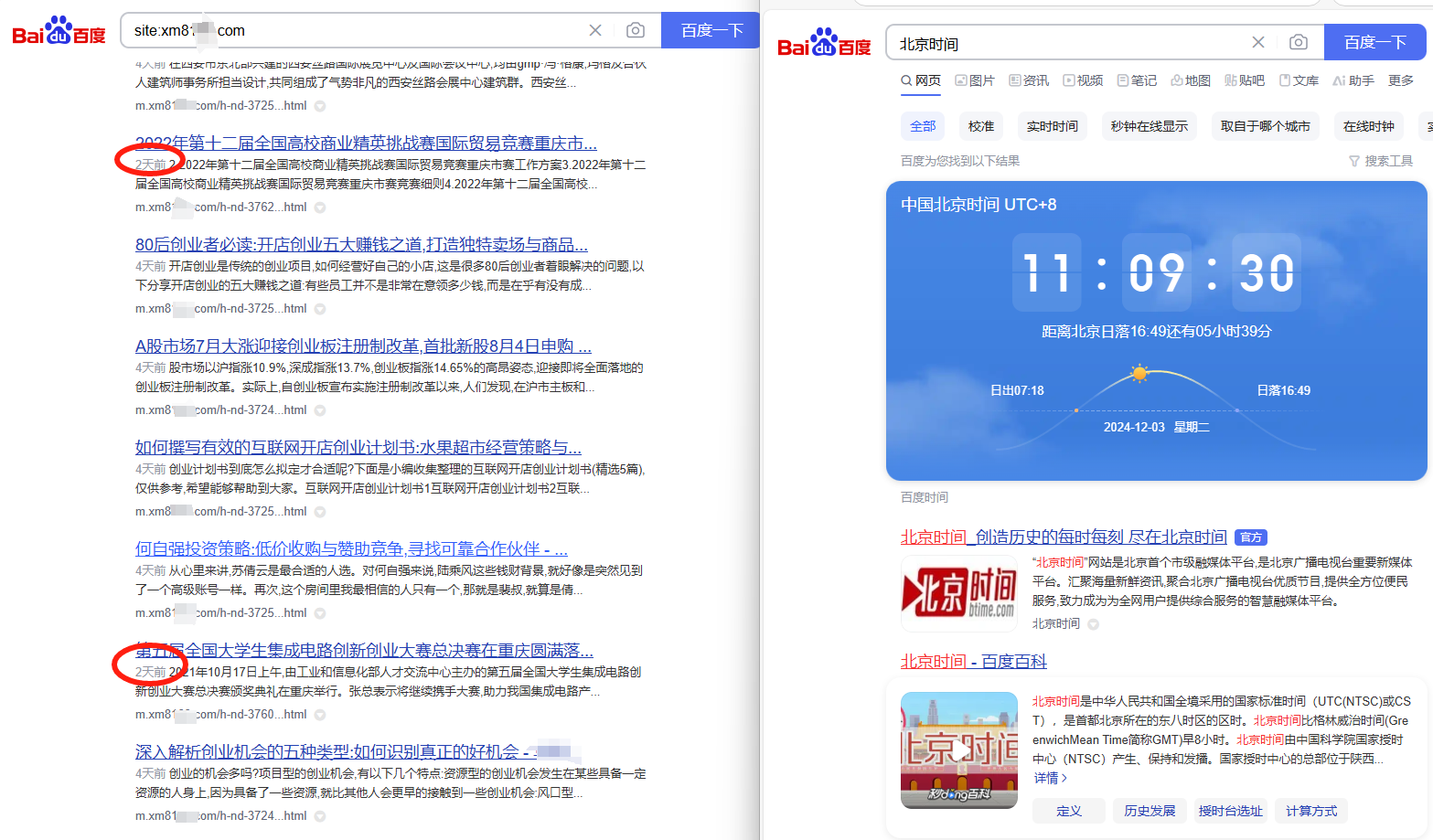Play the 秒懂百科 video thumbnail
This screenshot has width=1433, height=840.
(x=959, y=750)
